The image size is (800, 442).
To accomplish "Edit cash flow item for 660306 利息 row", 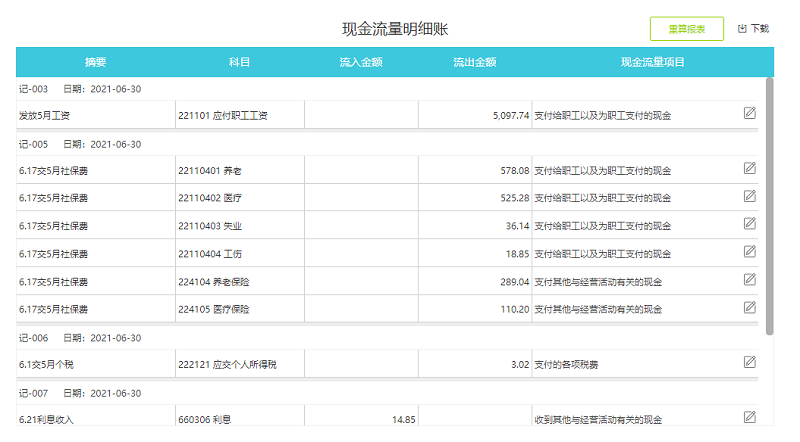I will tap(749, 417).
